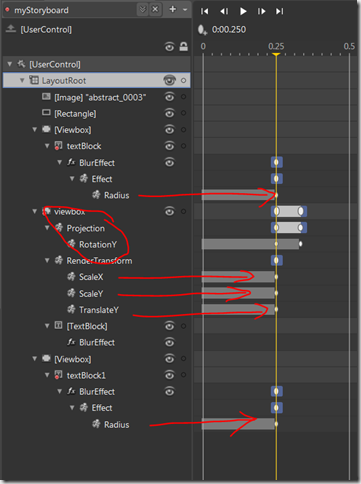361x484 pixels.
Task: Hide the lowercase viewbox layer
Action: point(170,211)
